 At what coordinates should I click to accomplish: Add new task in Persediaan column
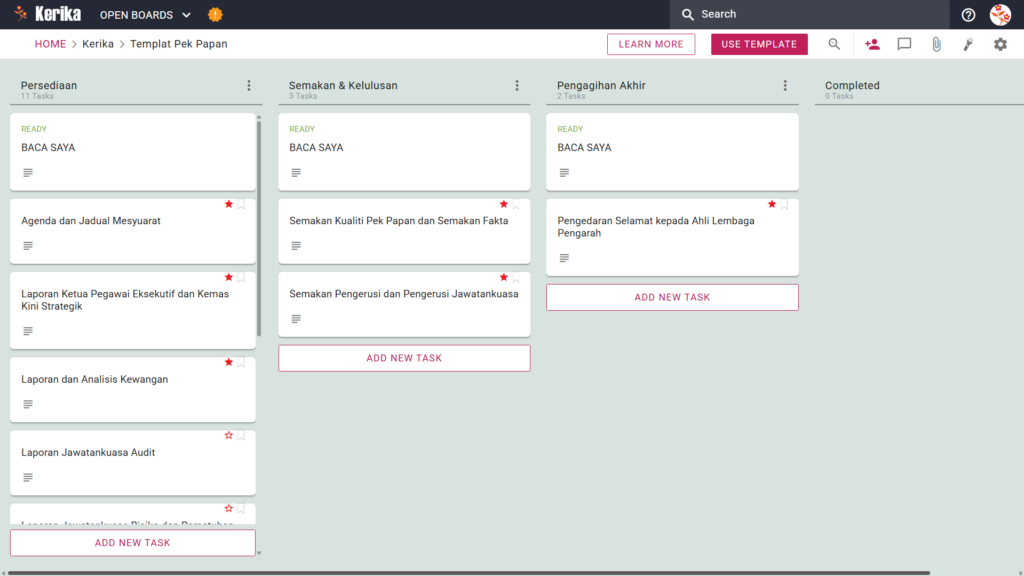[x=133, y=543]
